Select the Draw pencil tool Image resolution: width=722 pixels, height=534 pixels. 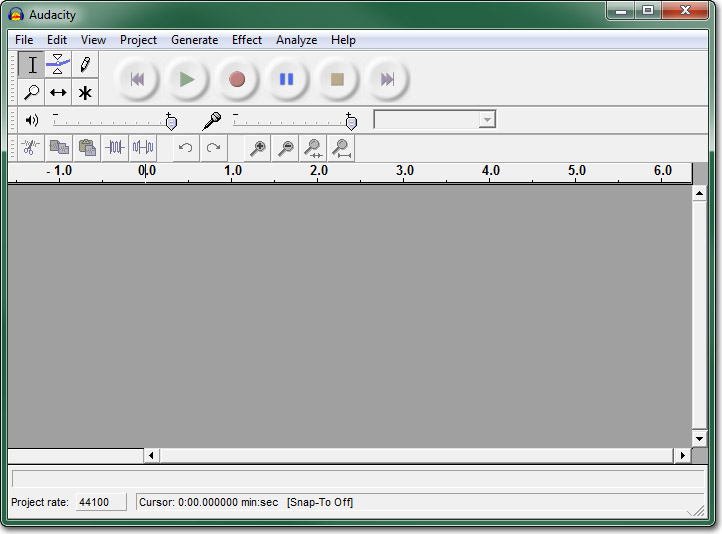[x=85, y=65]
